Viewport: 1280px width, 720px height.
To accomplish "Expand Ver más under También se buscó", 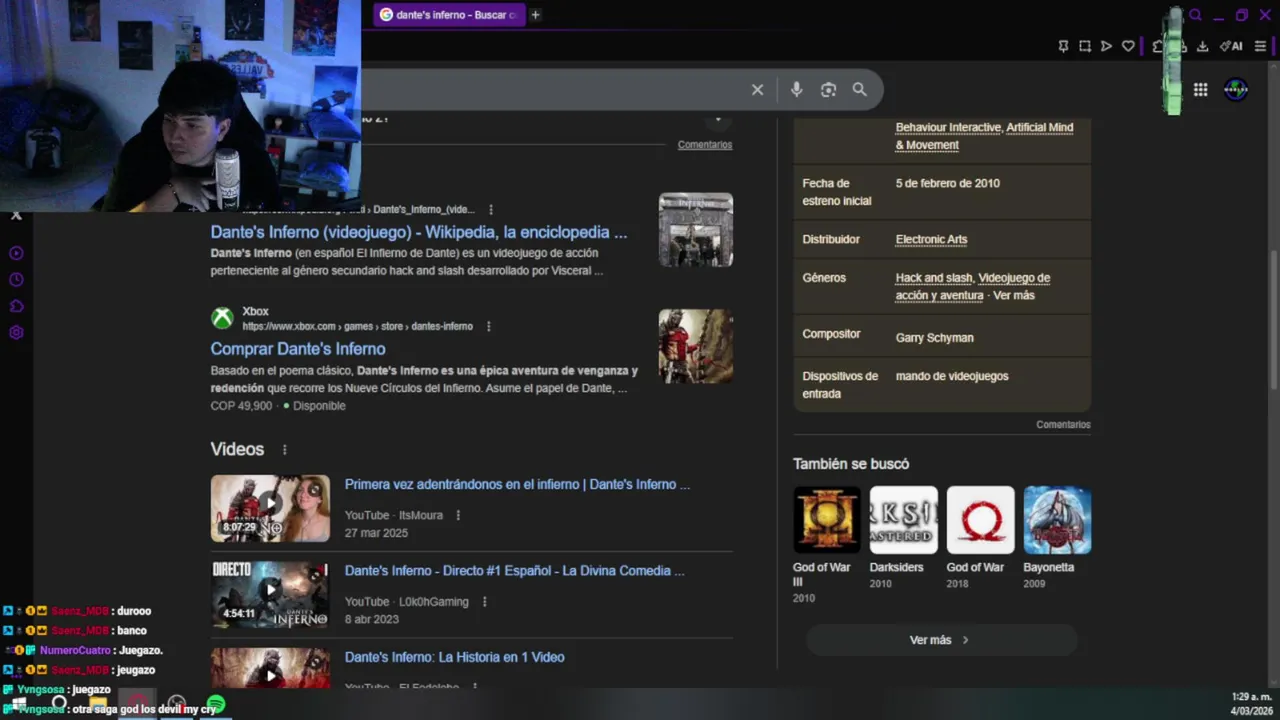I will pos(940,640).
